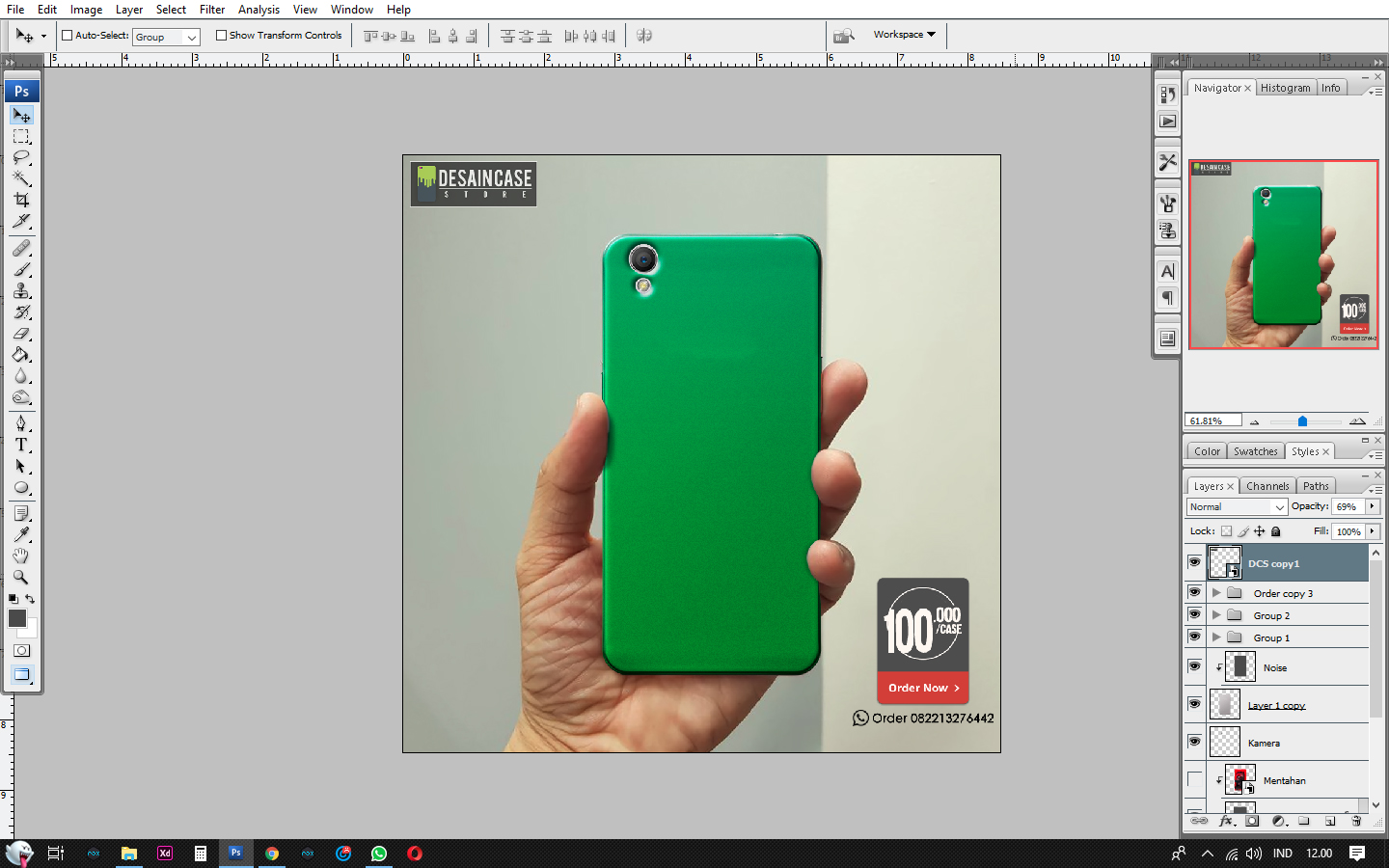Create a new layer in the Layers panel
1389x868 pixels.
tap(1330, 820)
